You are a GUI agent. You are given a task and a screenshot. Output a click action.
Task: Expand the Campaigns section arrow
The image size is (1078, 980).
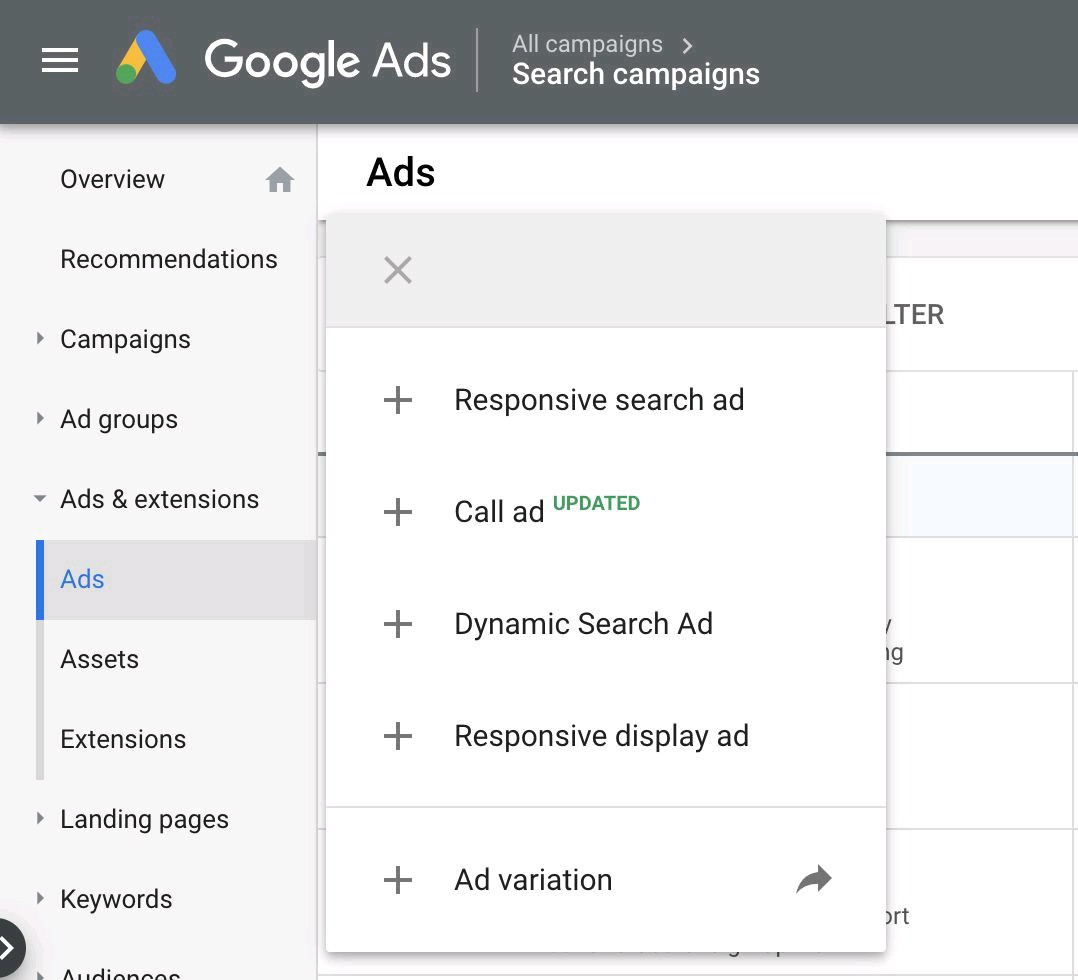[x=40, y=338]
